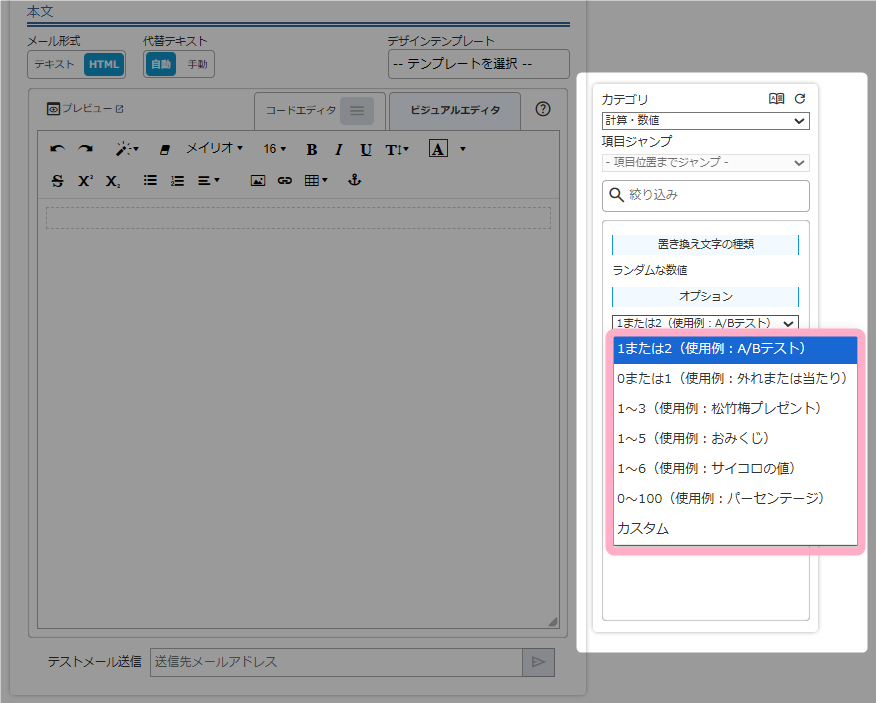Expand the font color arrow dropdown
This screenshot has width=876, height=703.
pos(463,149)
